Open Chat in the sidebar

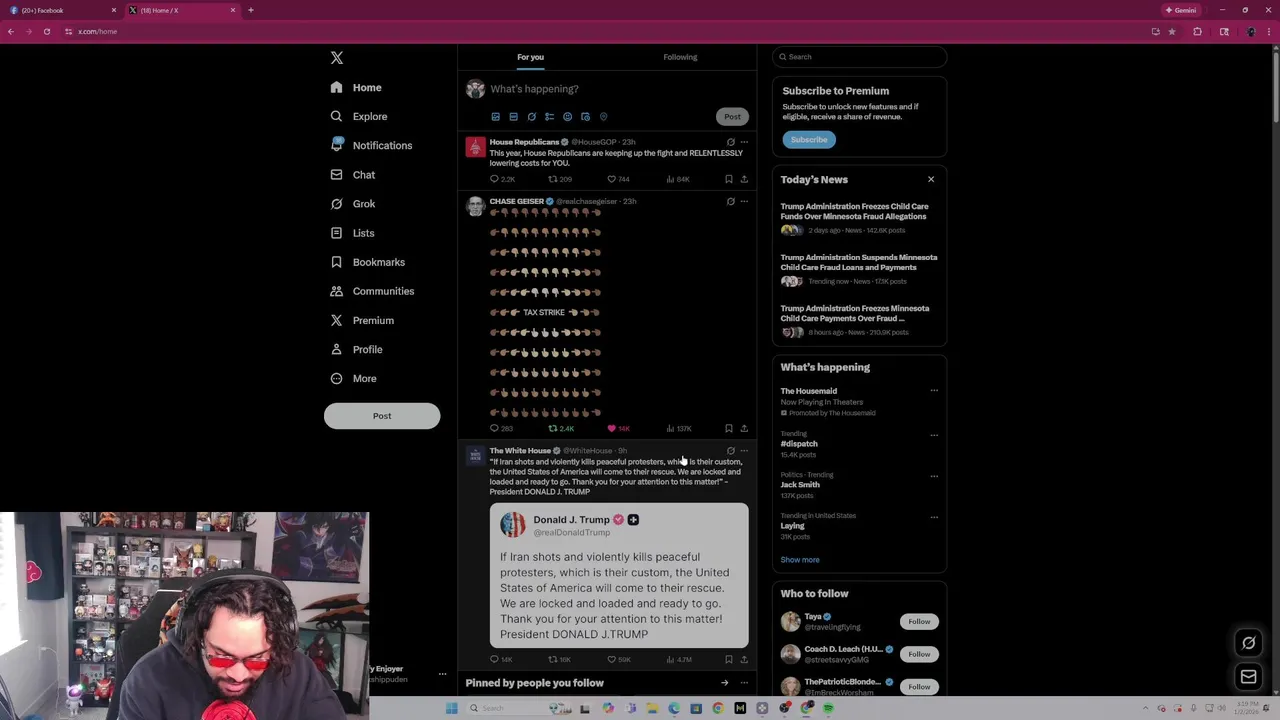(x=352, y=175)
